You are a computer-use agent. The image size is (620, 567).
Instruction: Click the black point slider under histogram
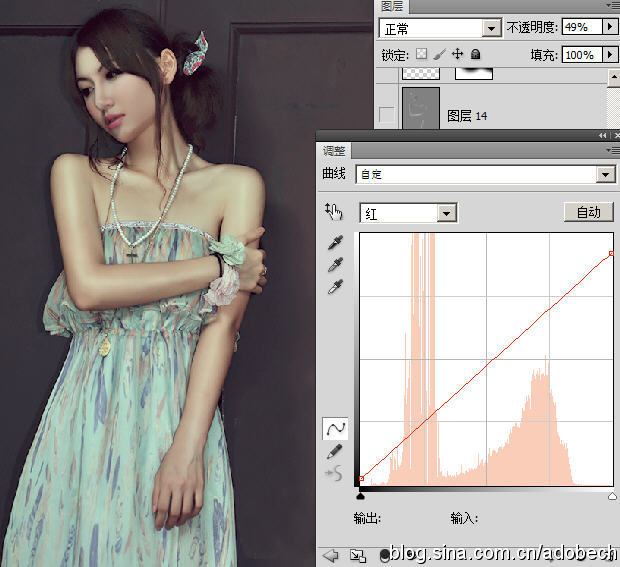[x=360, y=495]
